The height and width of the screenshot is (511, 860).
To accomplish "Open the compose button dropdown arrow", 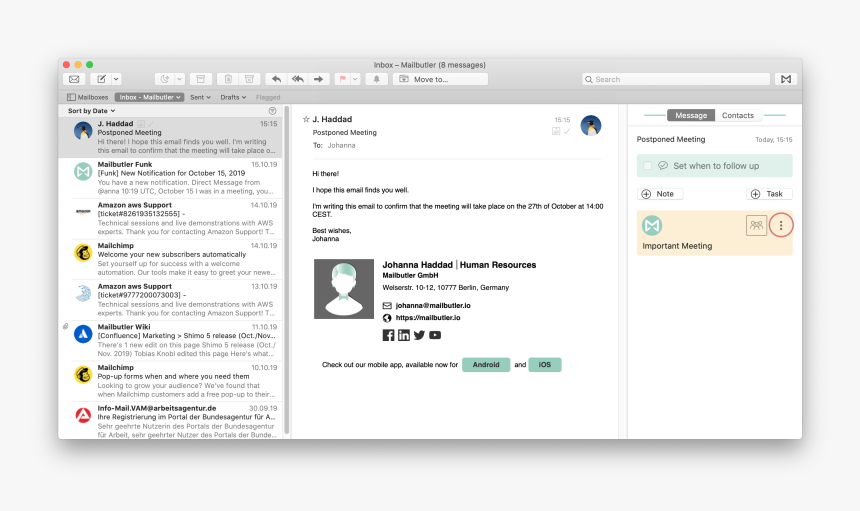I will tap(116, 79).
